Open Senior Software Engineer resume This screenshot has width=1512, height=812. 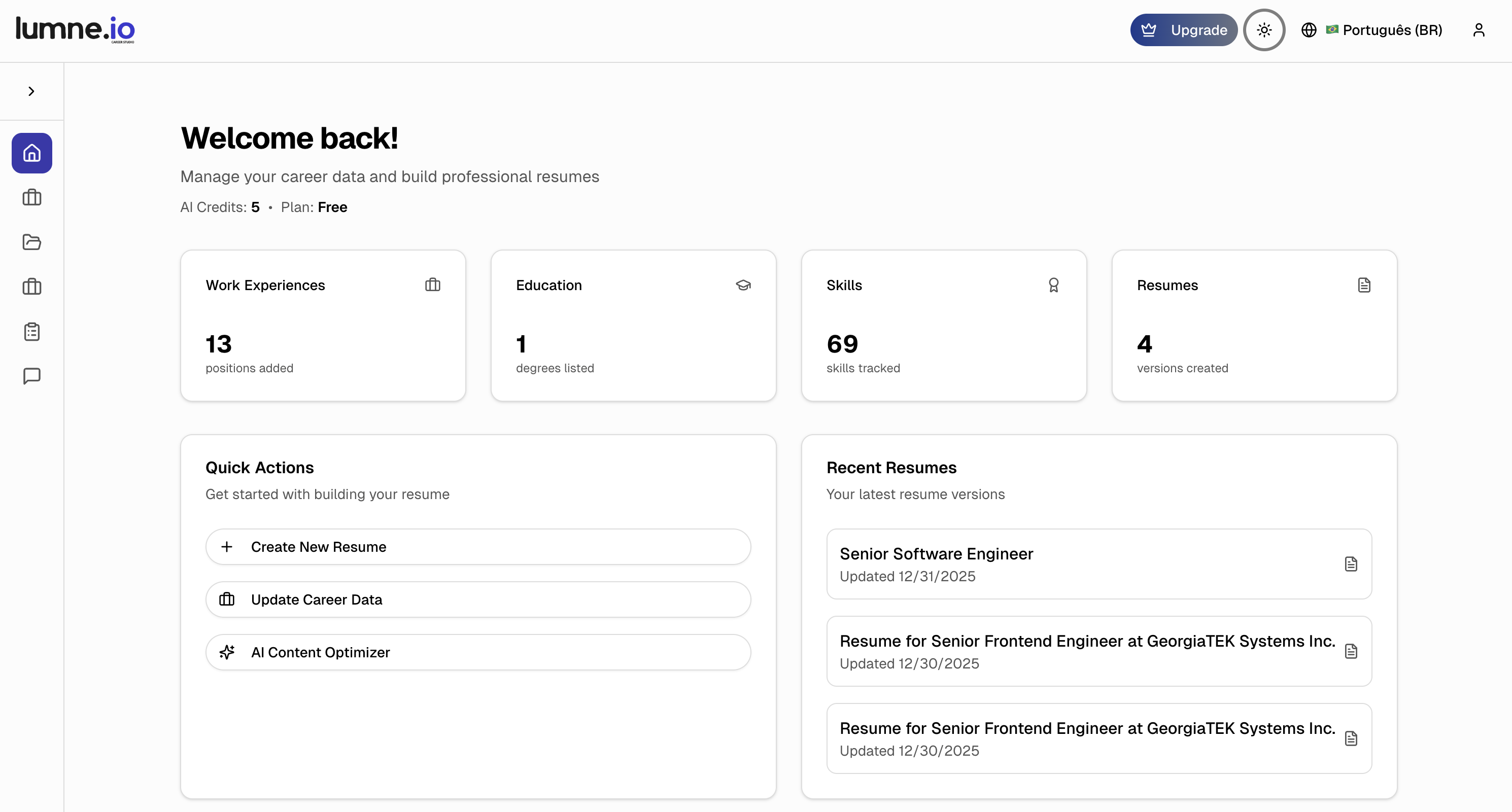(1099, 564)
